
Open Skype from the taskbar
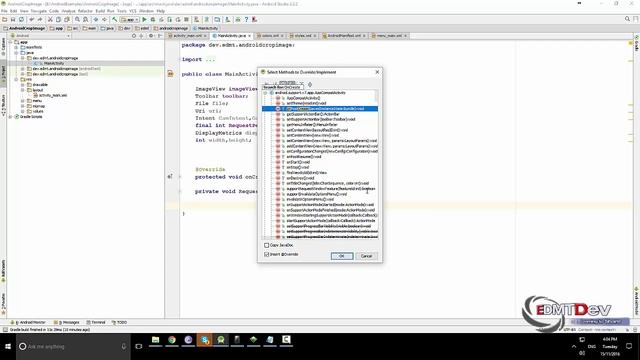(x=204, y=340)
